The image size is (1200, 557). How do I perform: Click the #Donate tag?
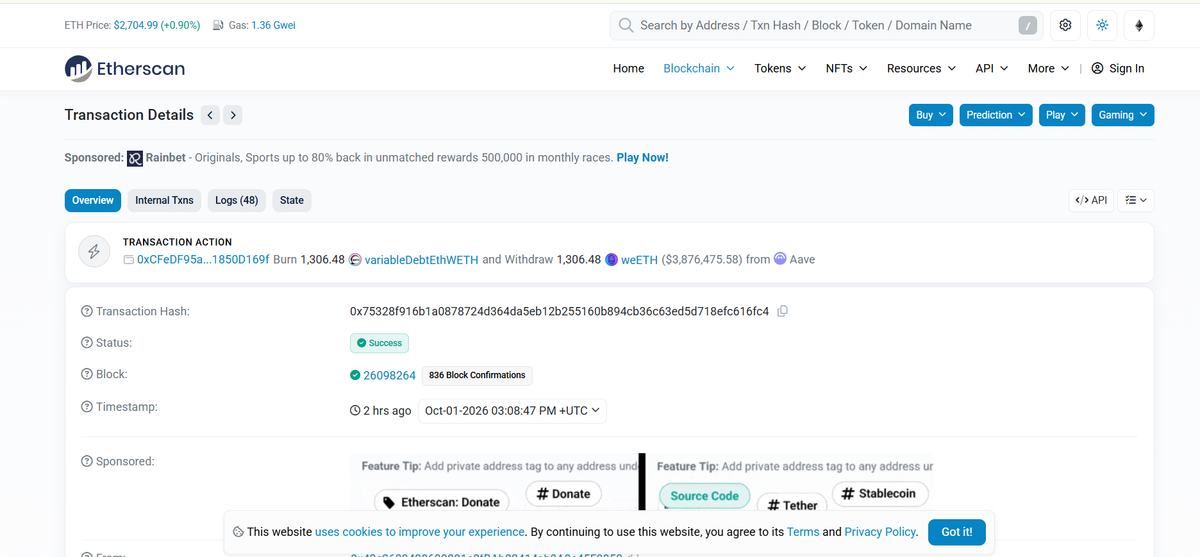pyautogui.click(x=563, y=493)
